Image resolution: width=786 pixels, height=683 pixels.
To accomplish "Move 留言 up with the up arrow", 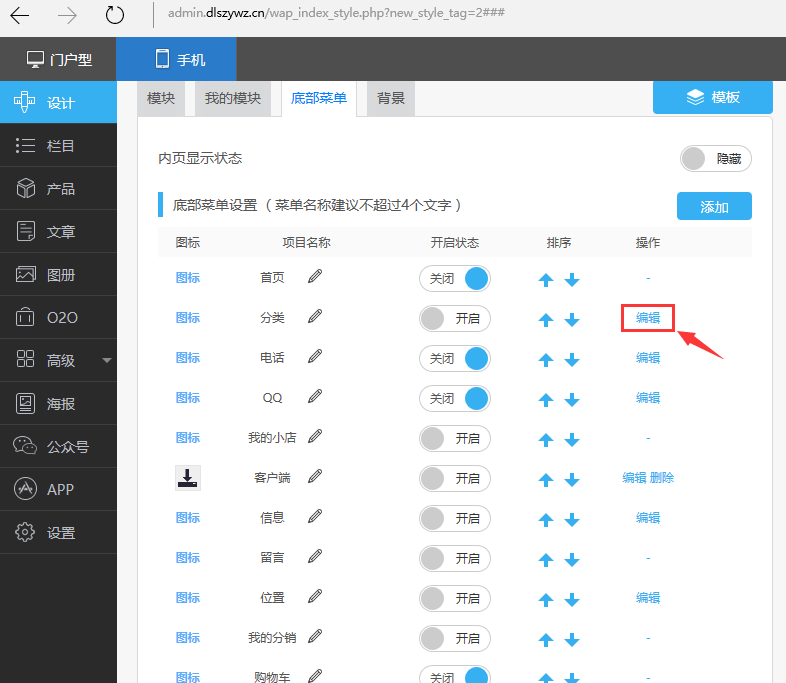I will [545, 560].
